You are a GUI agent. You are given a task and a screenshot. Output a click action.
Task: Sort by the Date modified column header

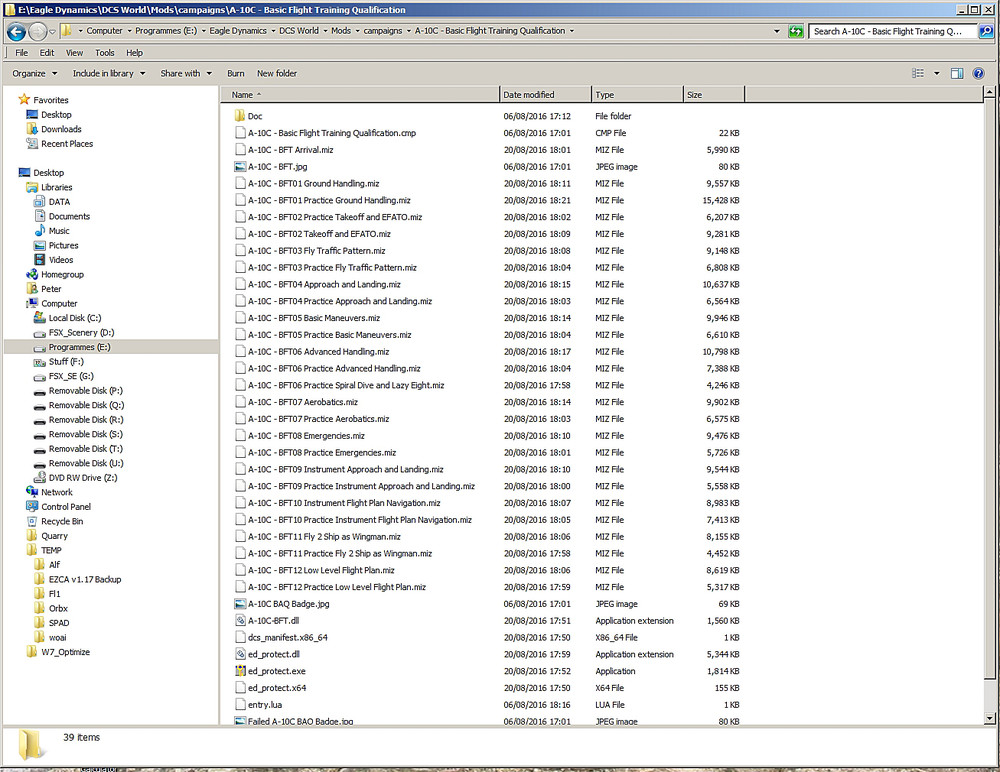tap(545, 94)
